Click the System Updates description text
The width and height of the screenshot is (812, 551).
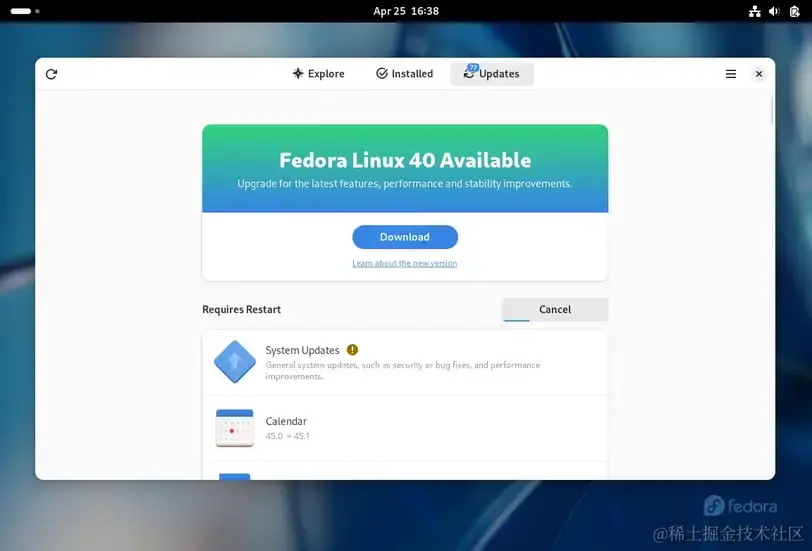tap(402, 371)
